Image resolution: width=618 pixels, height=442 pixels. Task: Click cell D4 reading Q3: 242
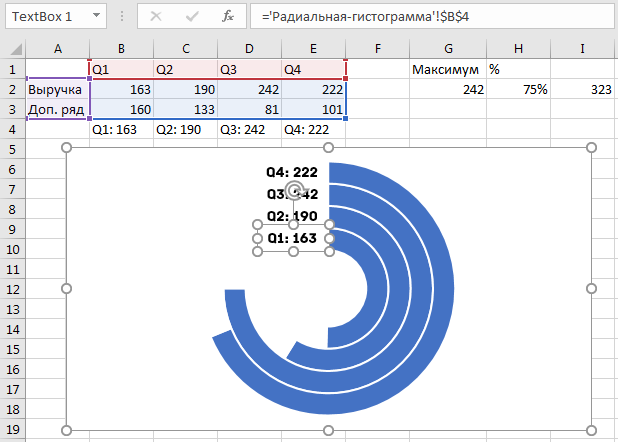[x=249, y=129]
